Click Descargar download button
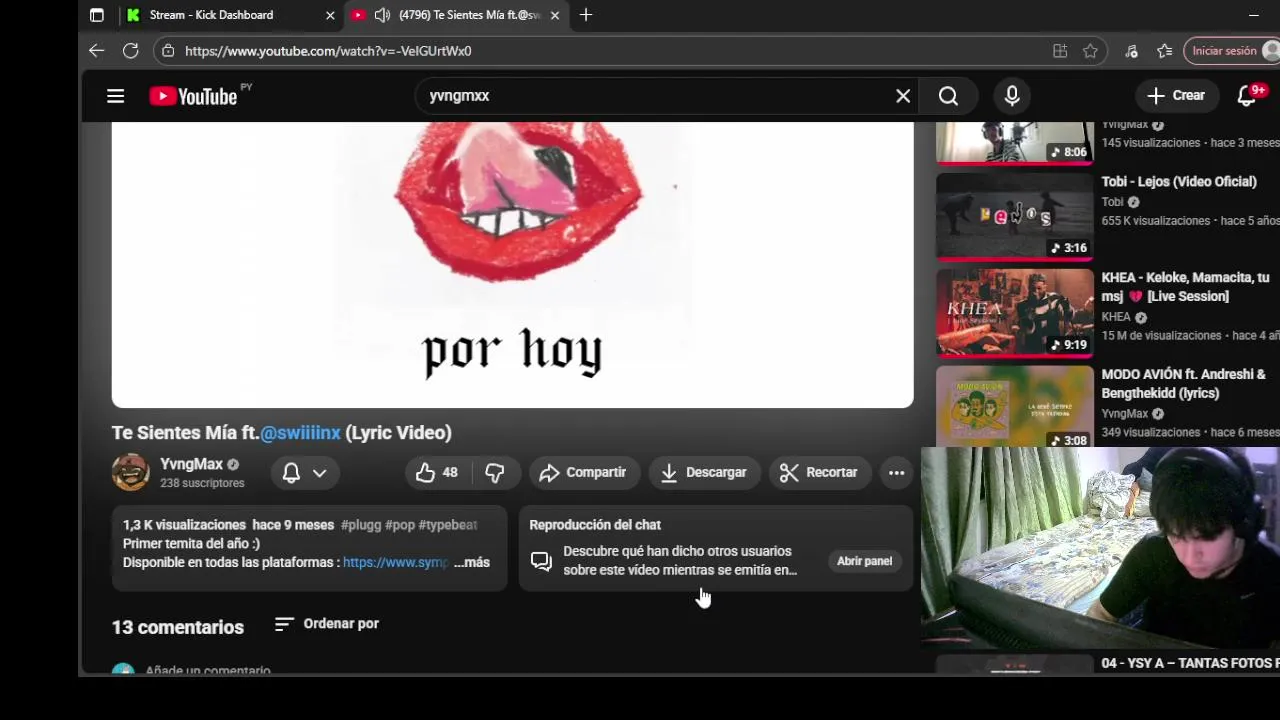 click(704, 473)
